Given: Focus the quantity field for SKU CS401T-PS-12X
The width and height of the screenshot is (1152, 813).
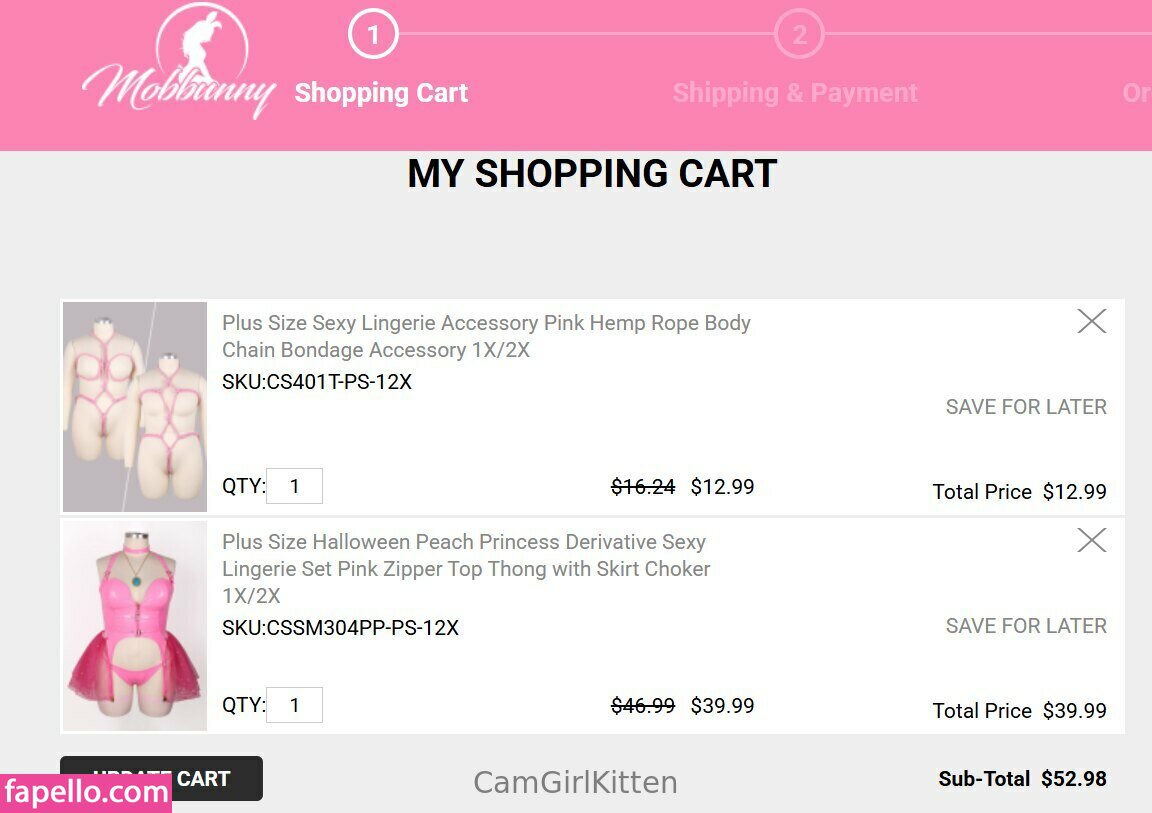Looking at the screenshot, I should [294, 486].
